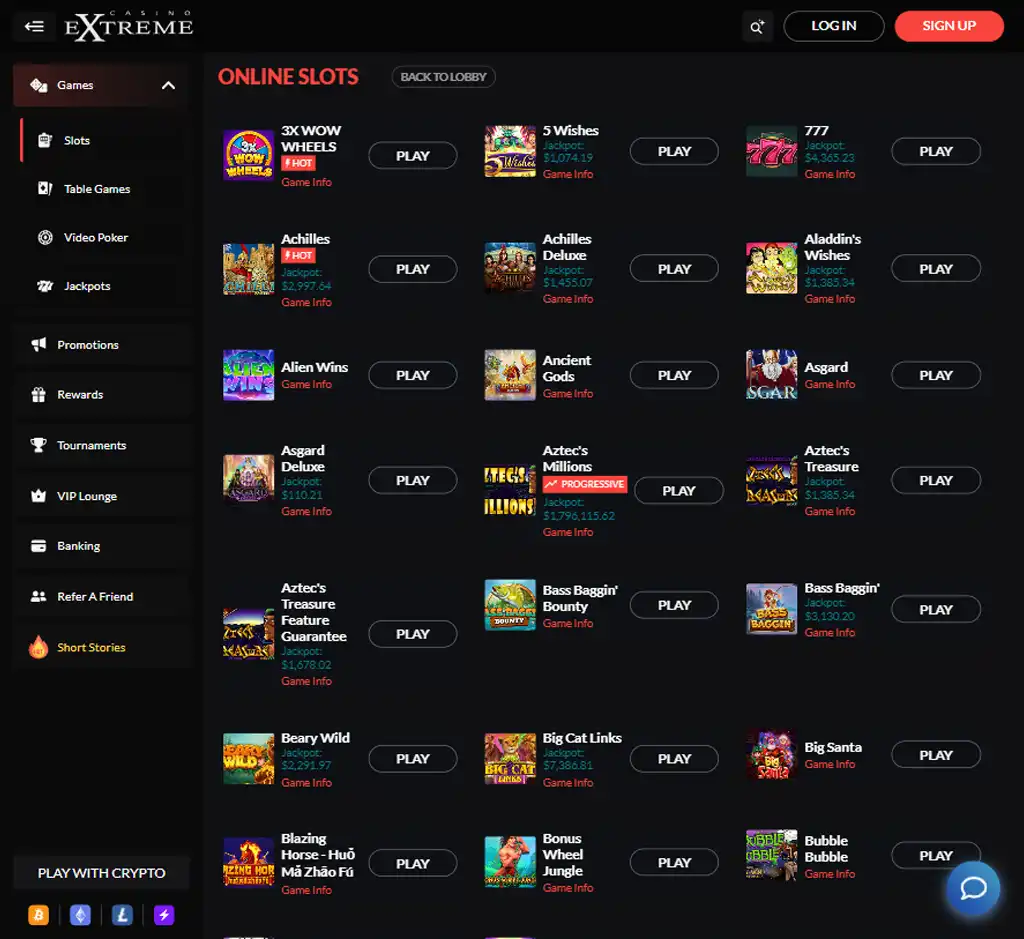Open the search icon in the header
Screen dimensions: 1024x939
pyautogui.click(x=757, y=27)
